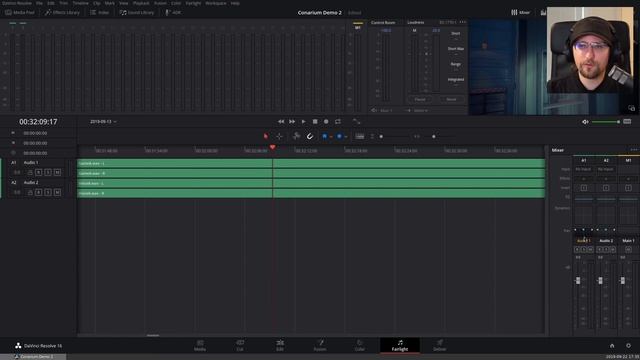This screenshot has height=360, width=640.
Task: Select the red pointer selection tool
Action: tap(266, 136)
